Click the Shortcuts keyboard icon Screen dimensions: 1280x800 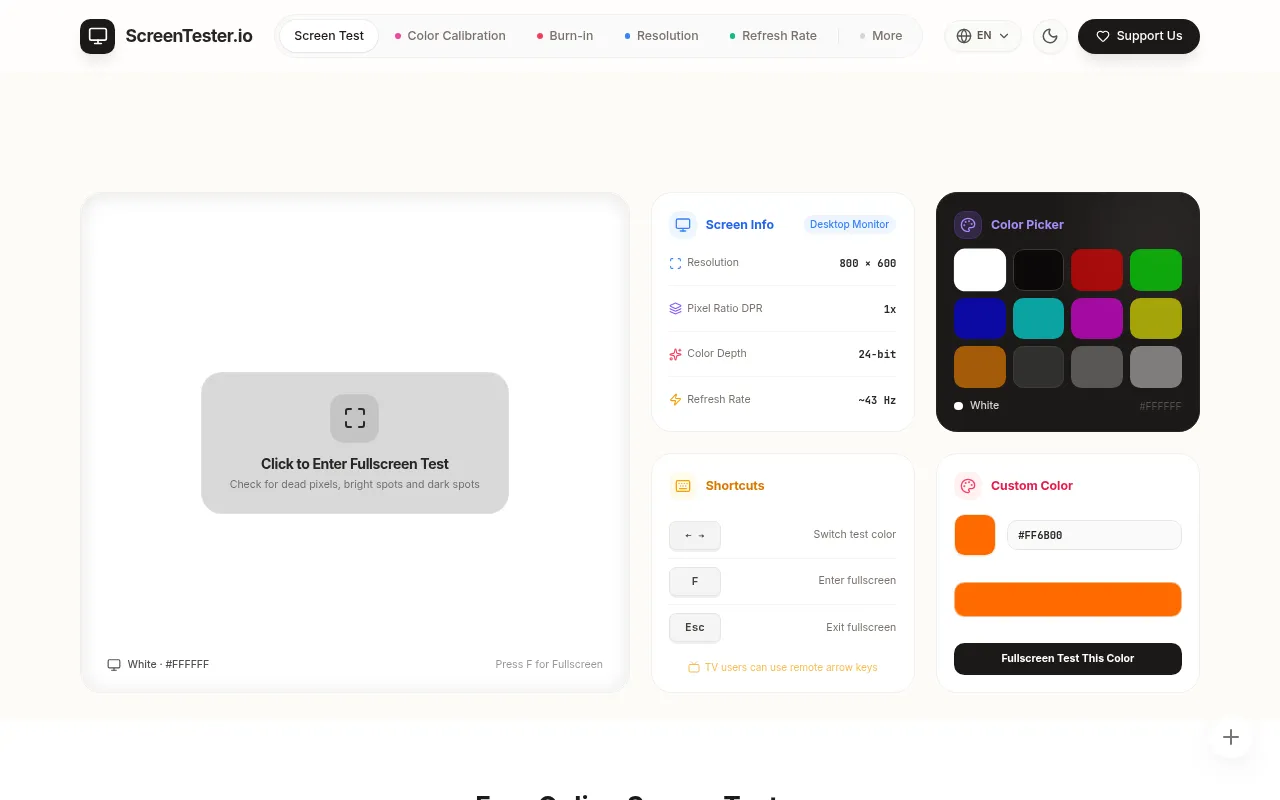(x=683, y=486)
